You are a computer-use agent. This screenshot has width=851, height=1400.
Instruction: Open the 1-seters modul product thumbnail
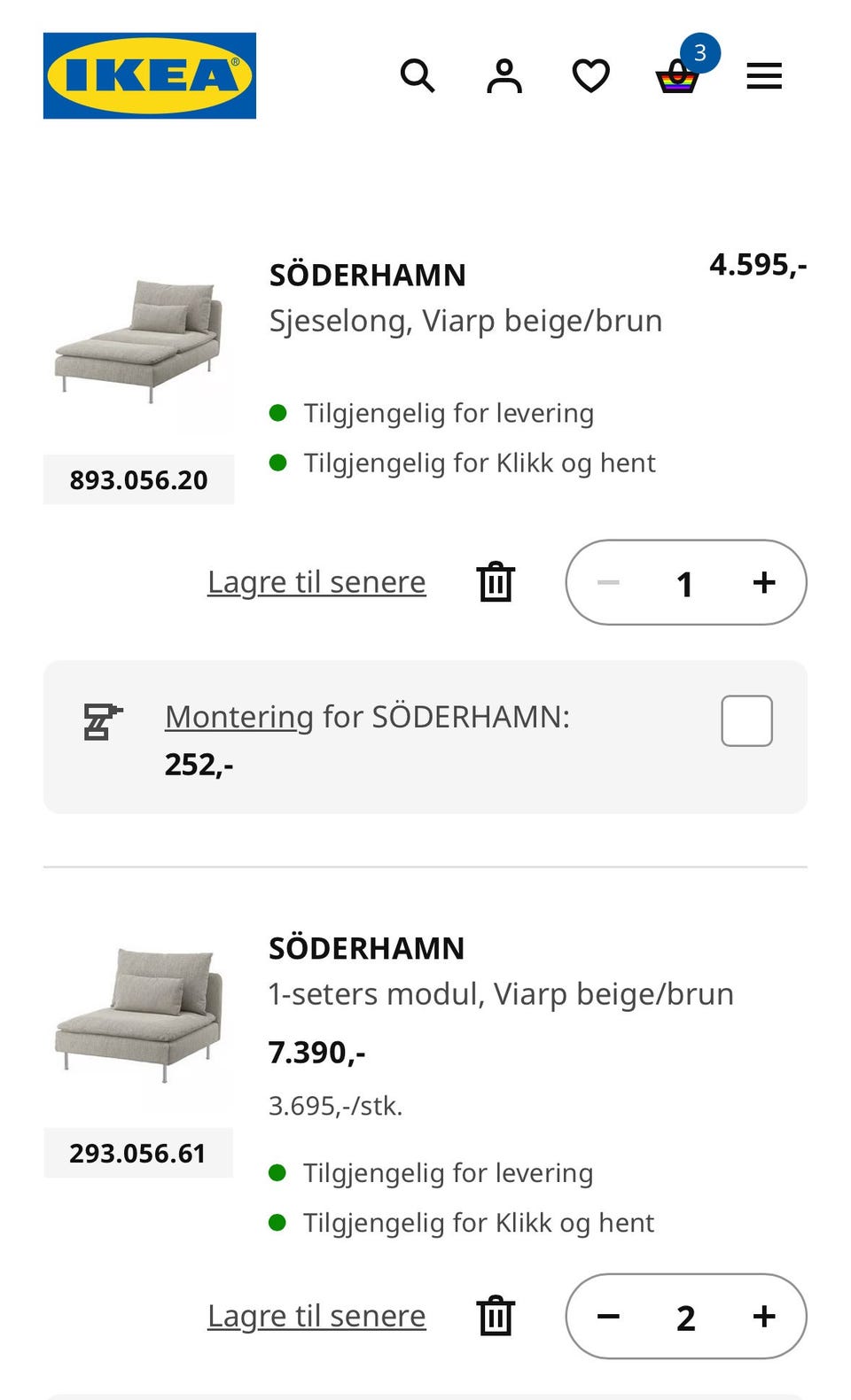[x=138, y=1015]
